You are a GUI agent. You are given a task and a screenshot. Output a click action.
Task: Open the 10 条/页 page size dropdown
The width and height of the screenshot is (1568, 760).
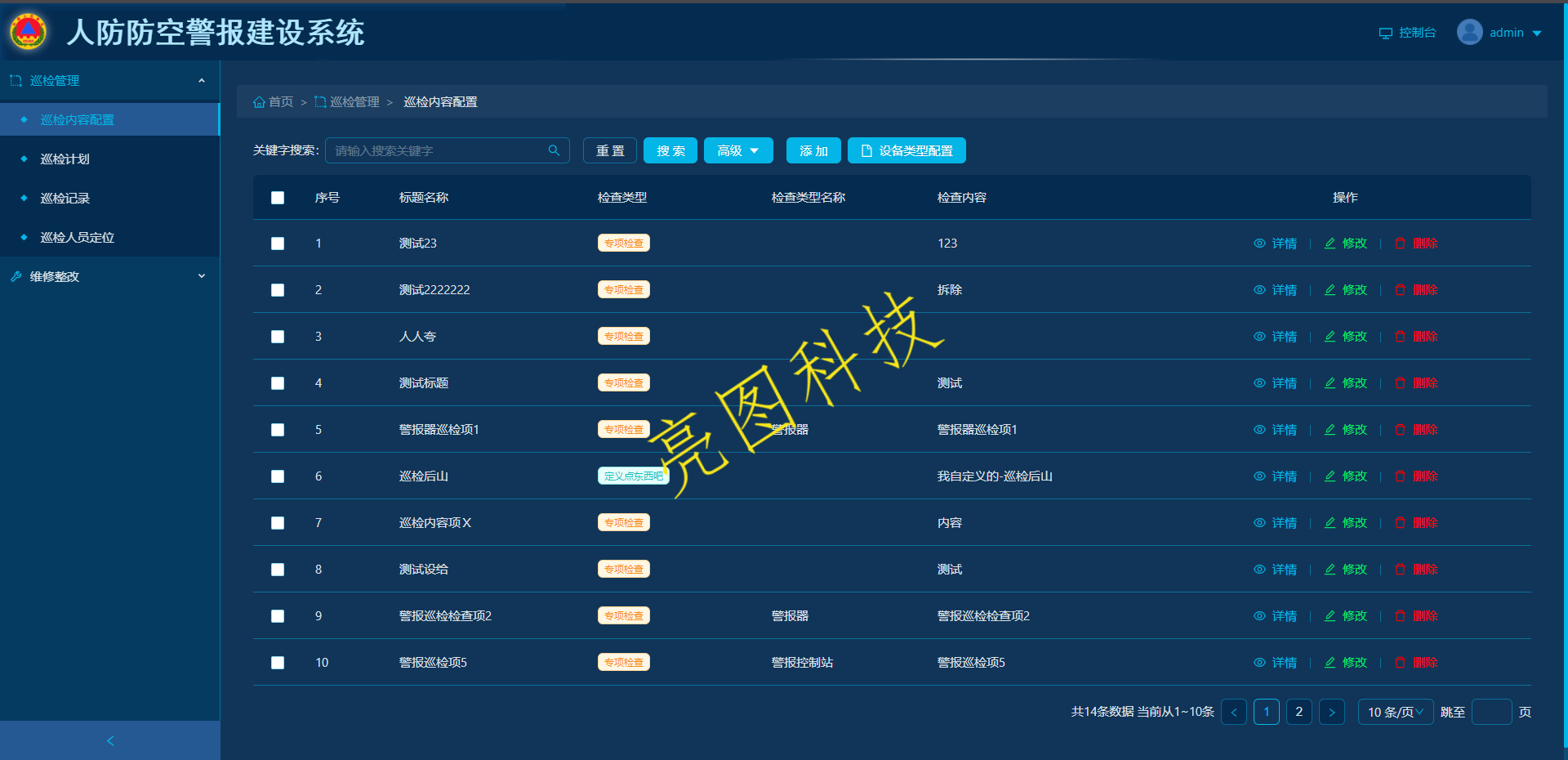1395,712
